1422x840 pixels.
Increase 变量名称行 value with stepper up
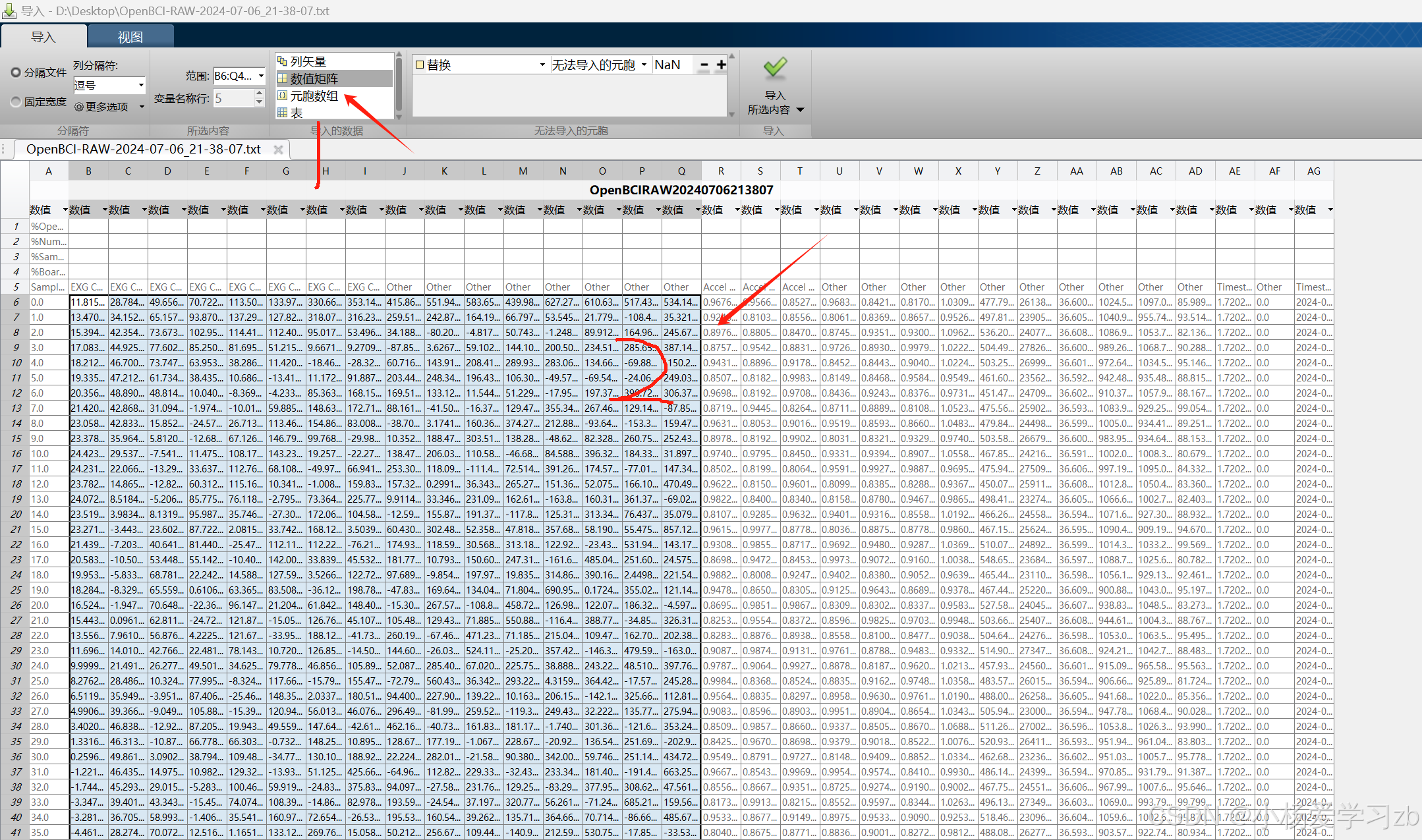click(x=260, y=94)
